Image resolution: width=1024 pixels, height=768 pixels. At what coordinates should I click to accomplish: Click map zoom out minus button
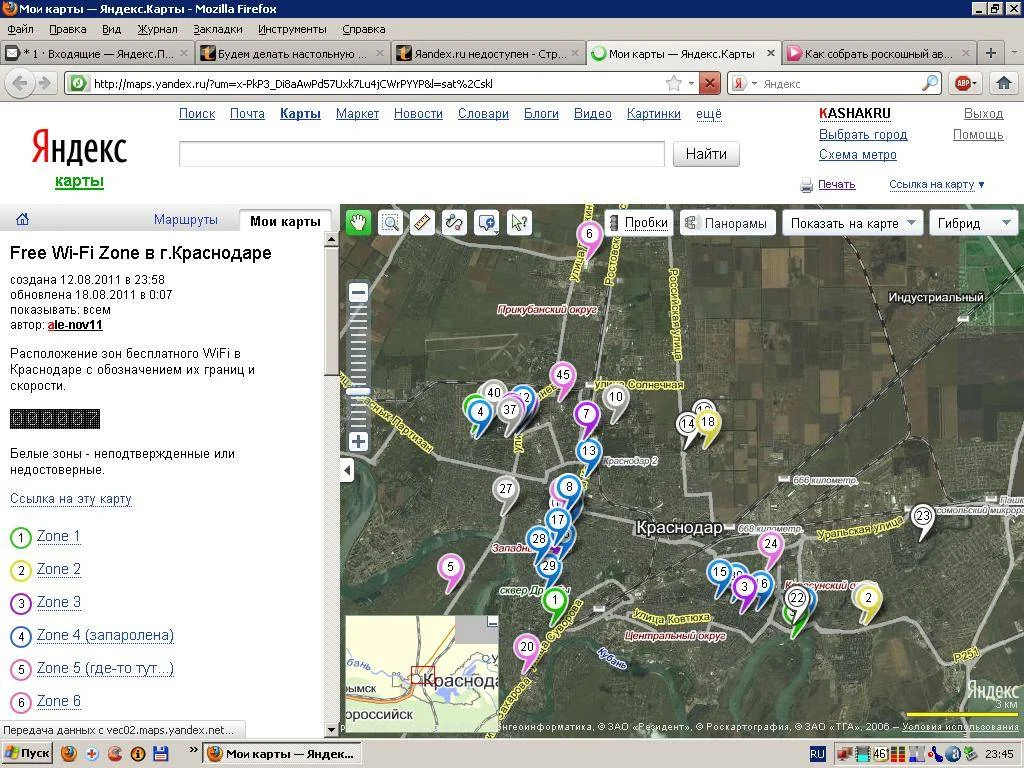tap(358, 292)
